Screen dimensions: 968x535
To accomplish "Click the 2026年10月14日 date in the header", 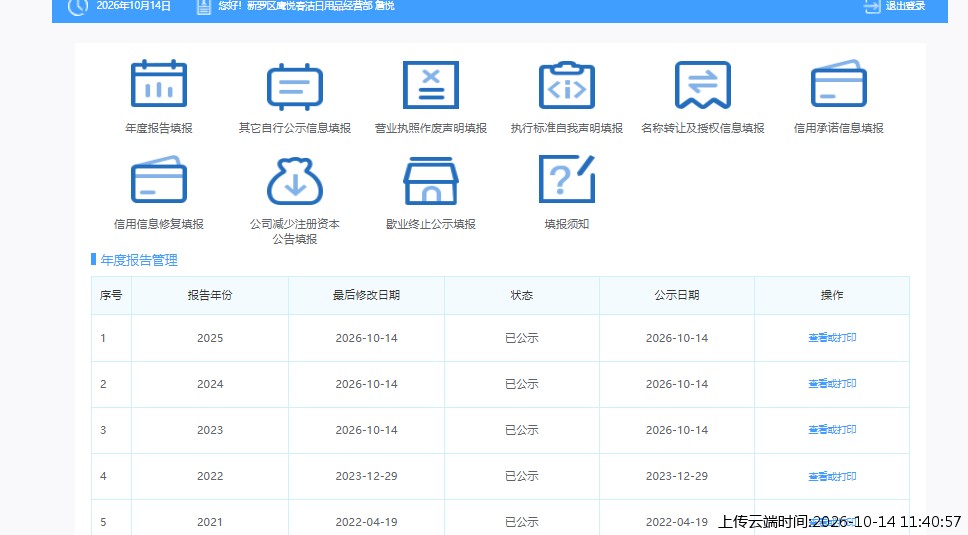I will tap(134, 6).
